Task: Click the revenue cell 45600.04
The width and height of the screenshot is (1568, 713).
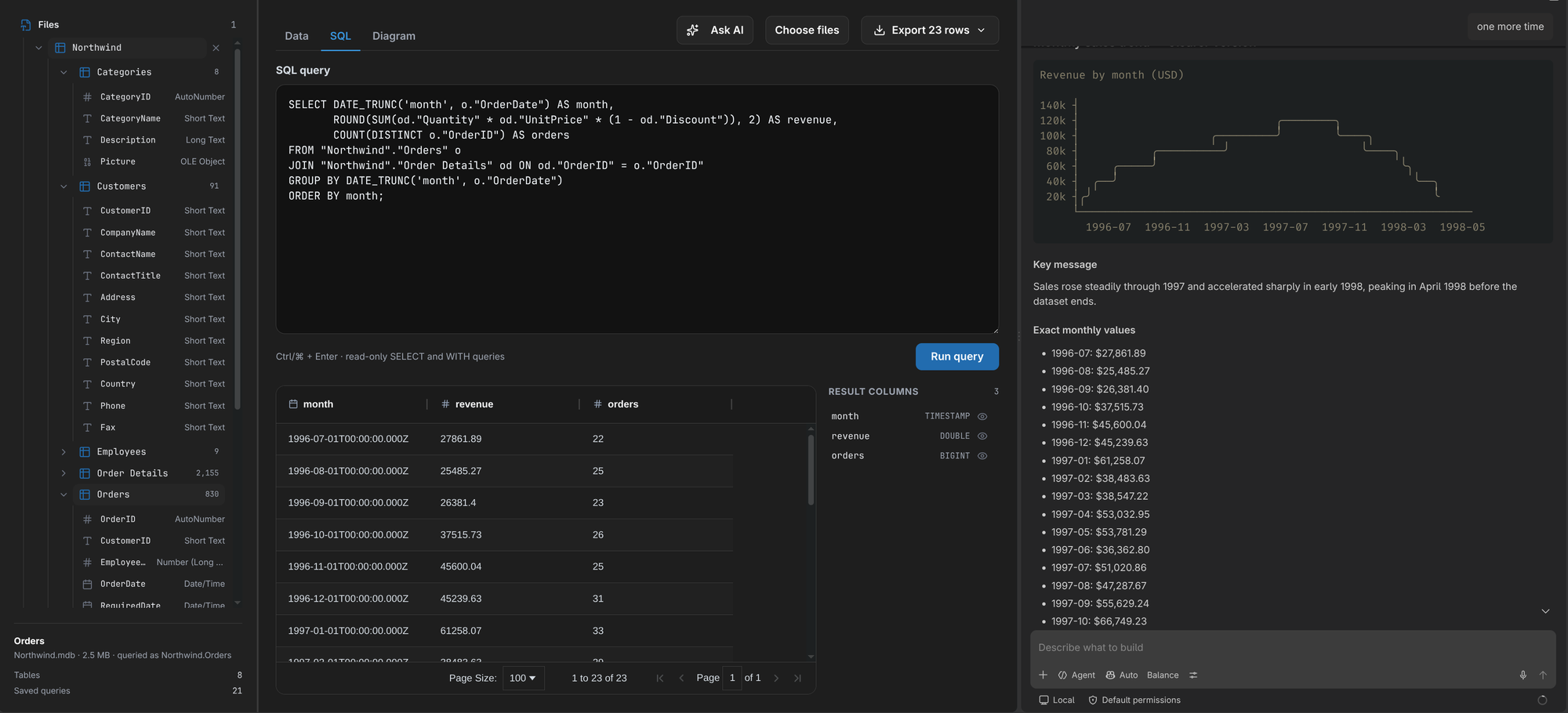Action: [x=461, y=566]
